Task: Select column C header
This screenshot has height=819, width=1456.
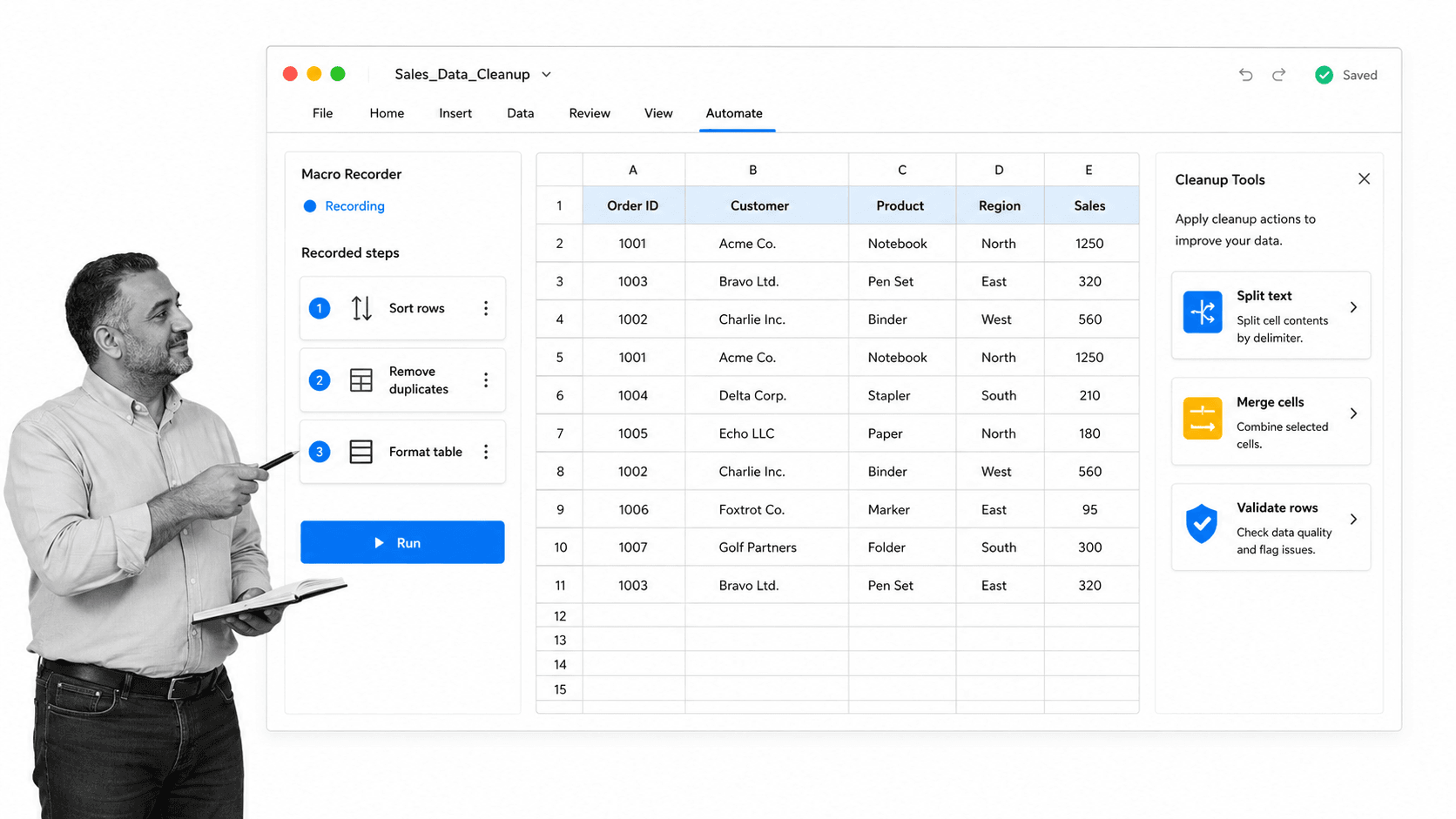Action: point(902,170)
